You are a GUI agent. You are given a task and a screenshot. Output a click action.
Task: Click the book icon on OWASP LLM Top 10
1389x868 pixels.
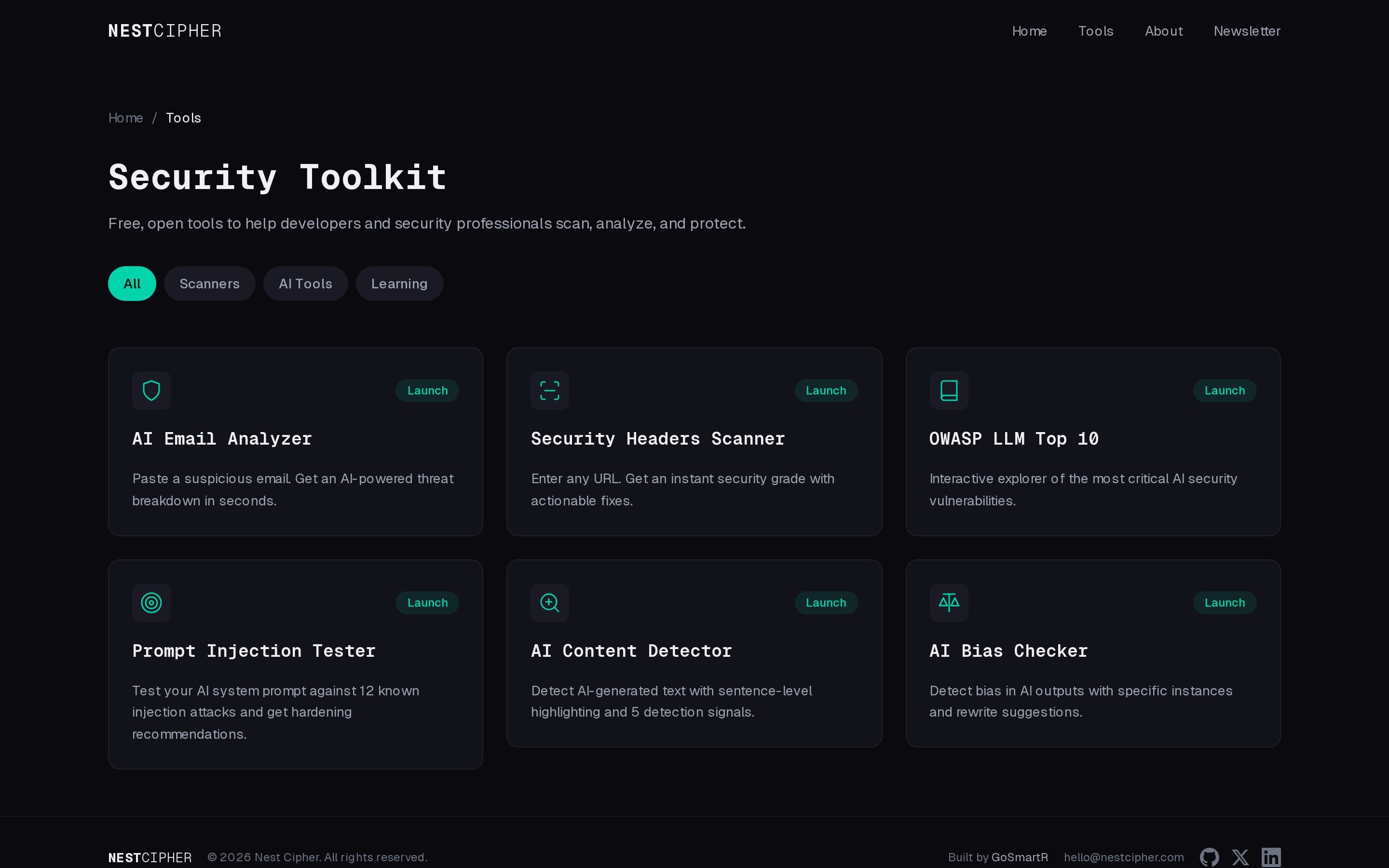(948, 391)
